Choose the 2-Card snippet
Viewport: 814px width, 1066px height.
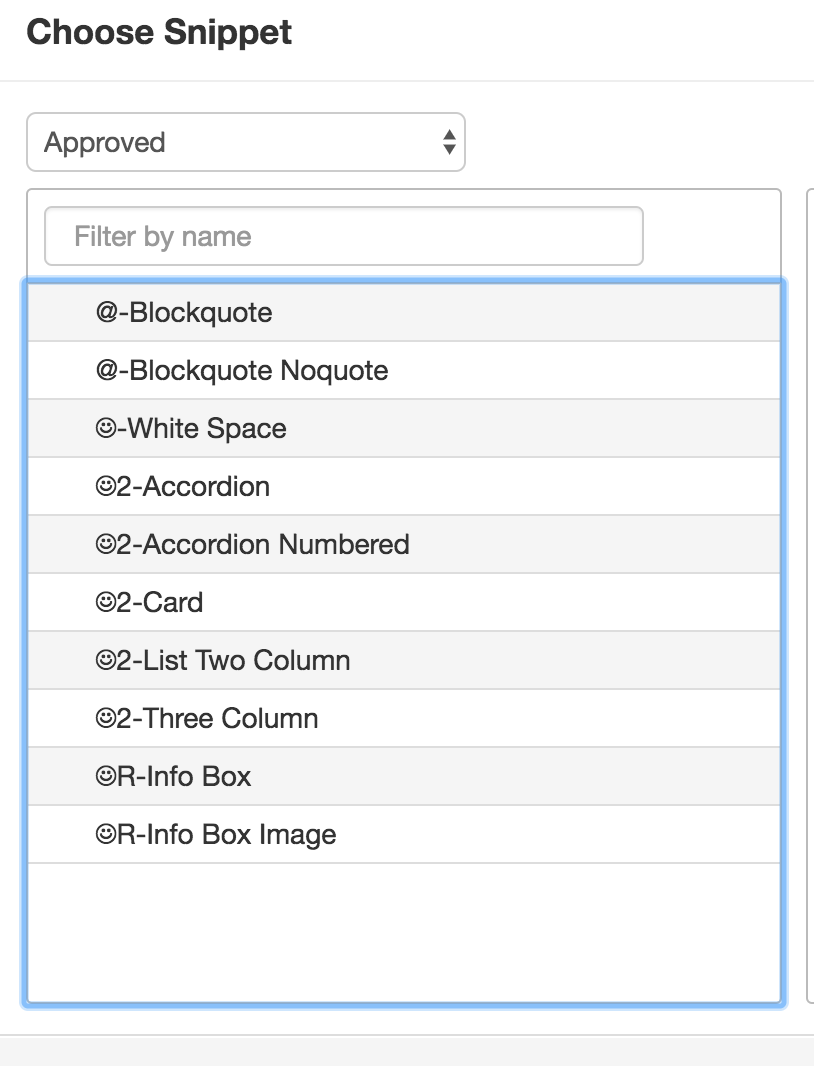(404, 602)
